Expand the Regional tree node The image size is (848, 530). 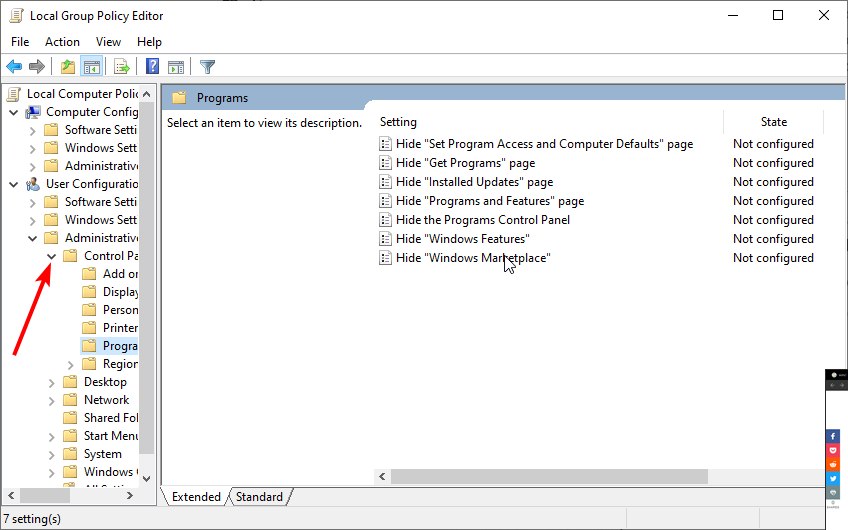point(70,365)
